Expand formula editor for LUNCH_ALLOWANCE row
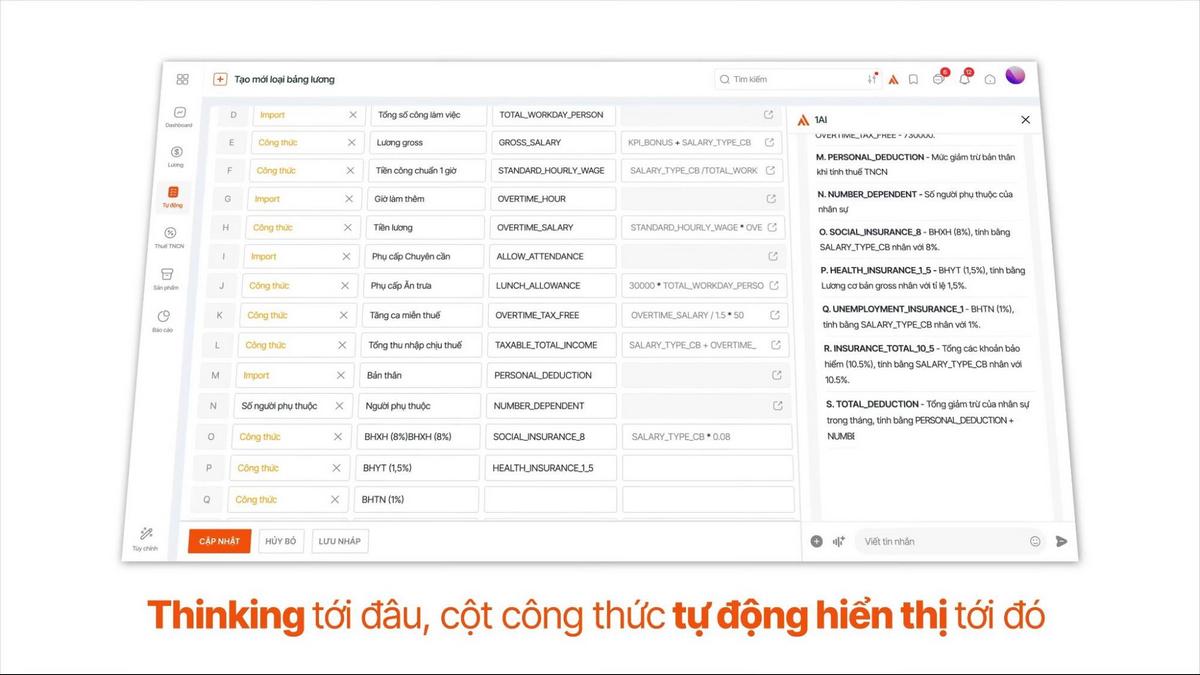The height and width of the screenshot is (675, 1200). (773, 285)
